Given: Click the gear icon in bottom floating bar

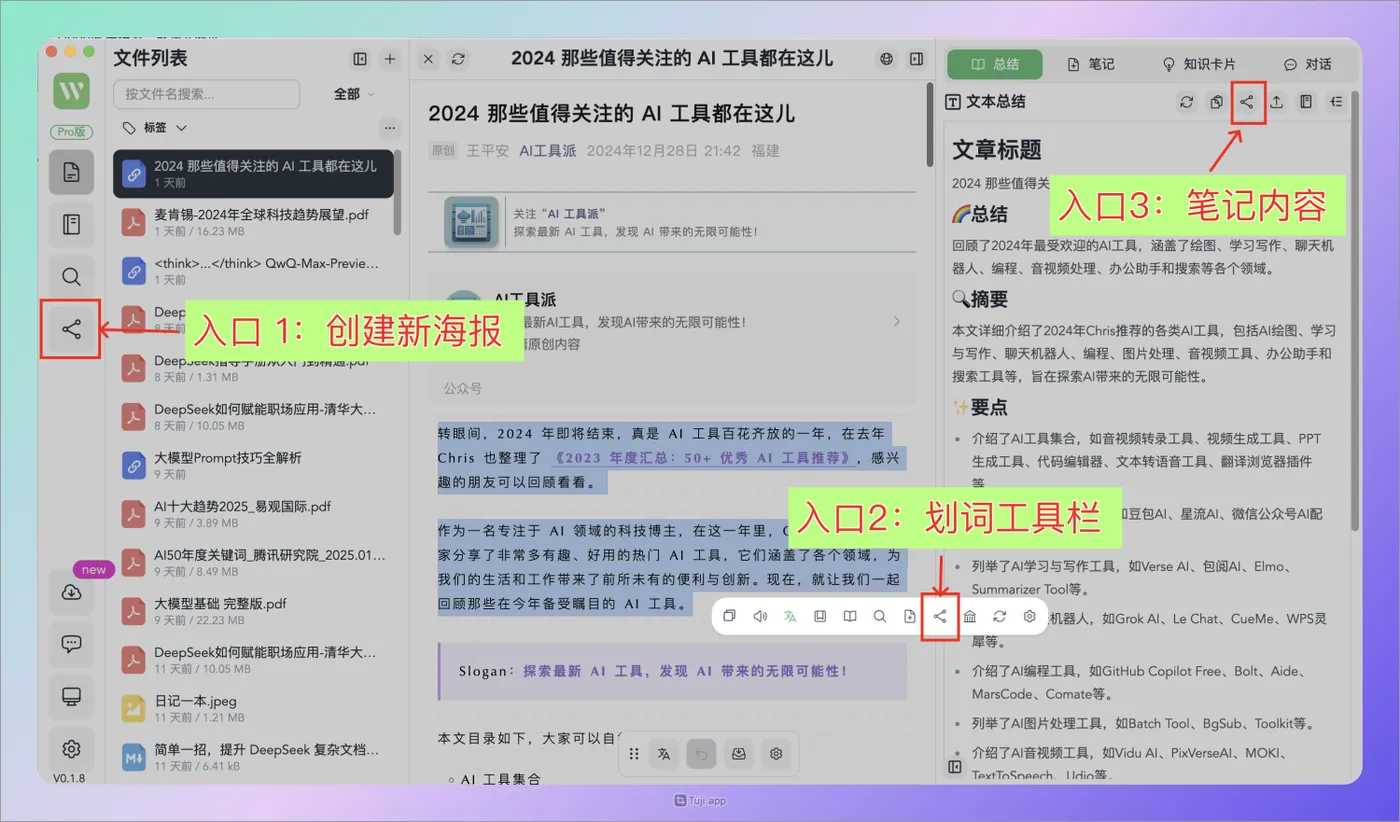Looking at the screenshot, I should [x=776, y=754].
